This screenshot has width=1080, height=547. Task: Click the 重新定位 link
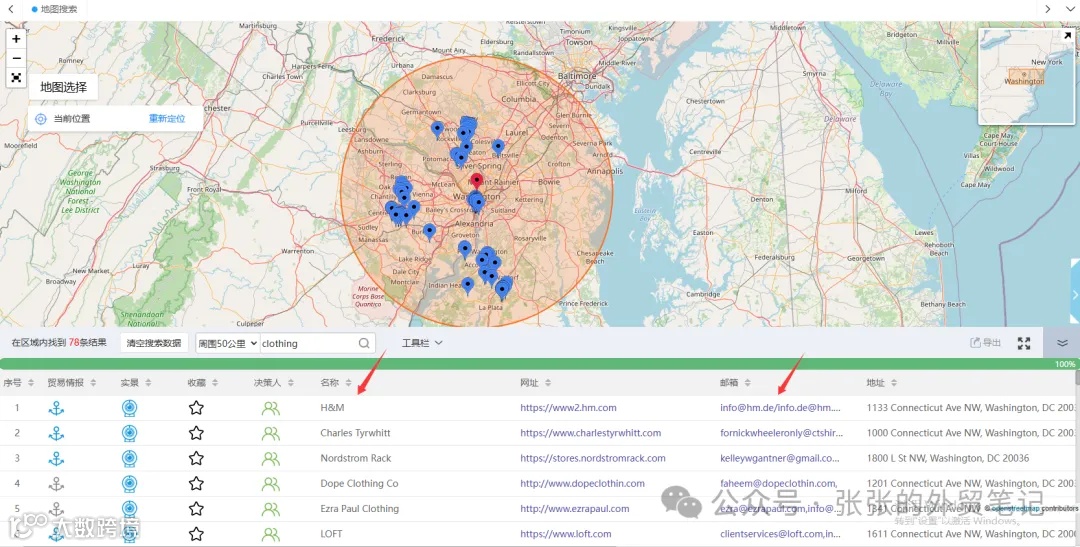[167, 118]
